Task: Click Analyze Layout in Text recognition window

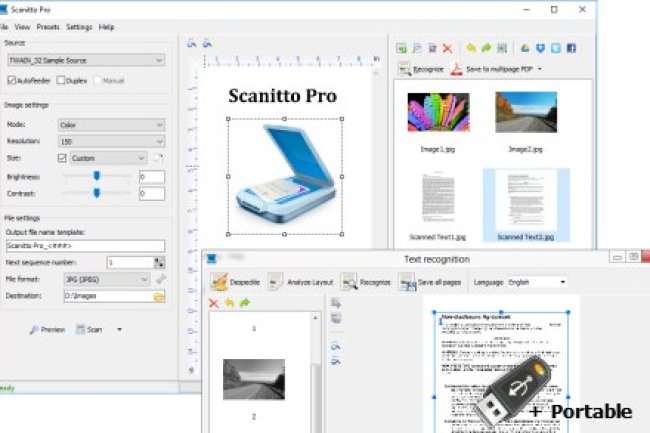Action: tap(300, 282)
